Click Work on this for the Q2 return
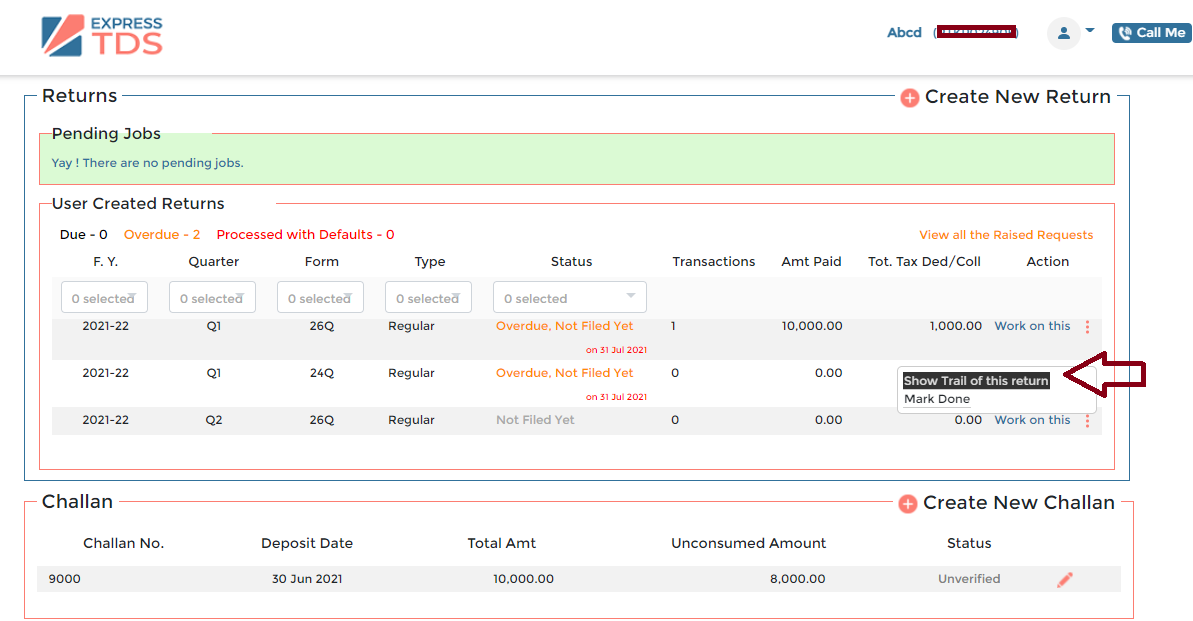This screenshot has height=621, width=1193. 1032,420
